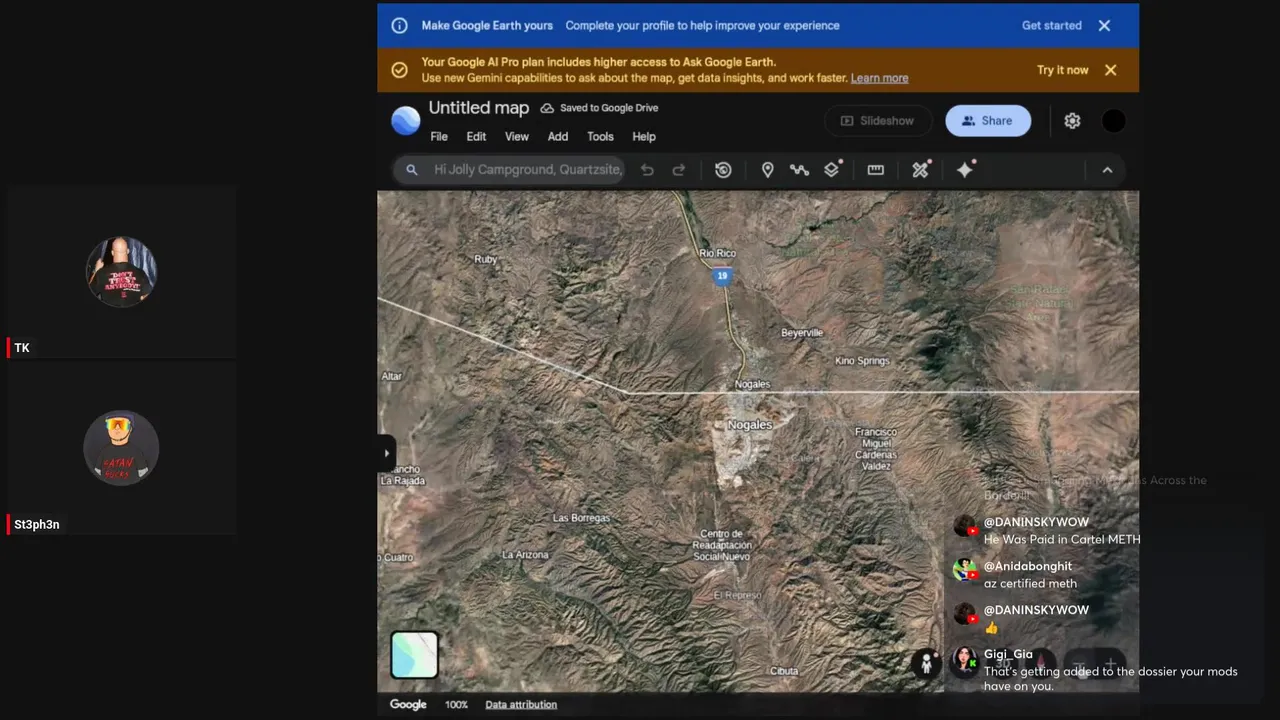Click the Share button

tap(988, 121)
